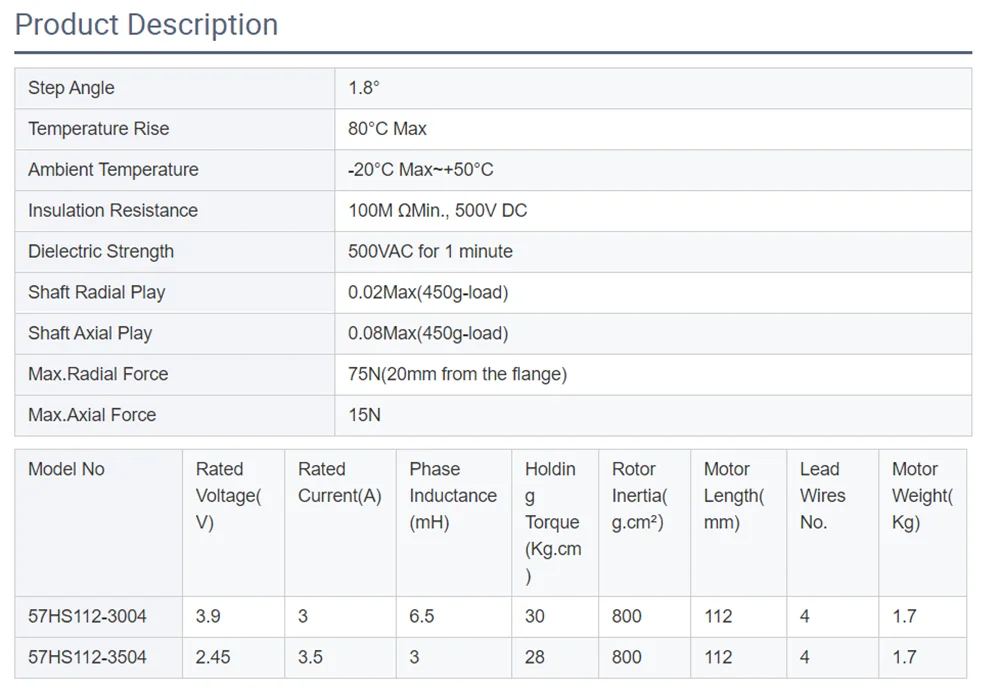Select the Dielectric Strength row label
The image size is (1000, 690).
coord(100,252)
